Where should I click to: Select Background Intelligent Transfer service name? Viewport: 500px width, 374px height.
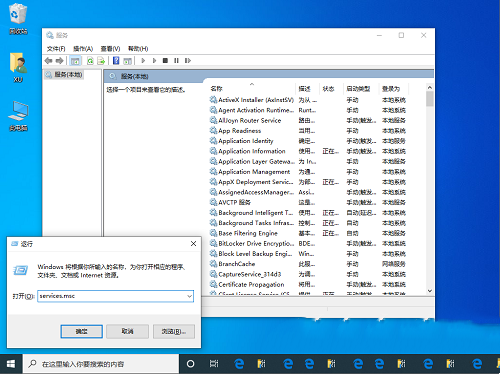[256, 213]
